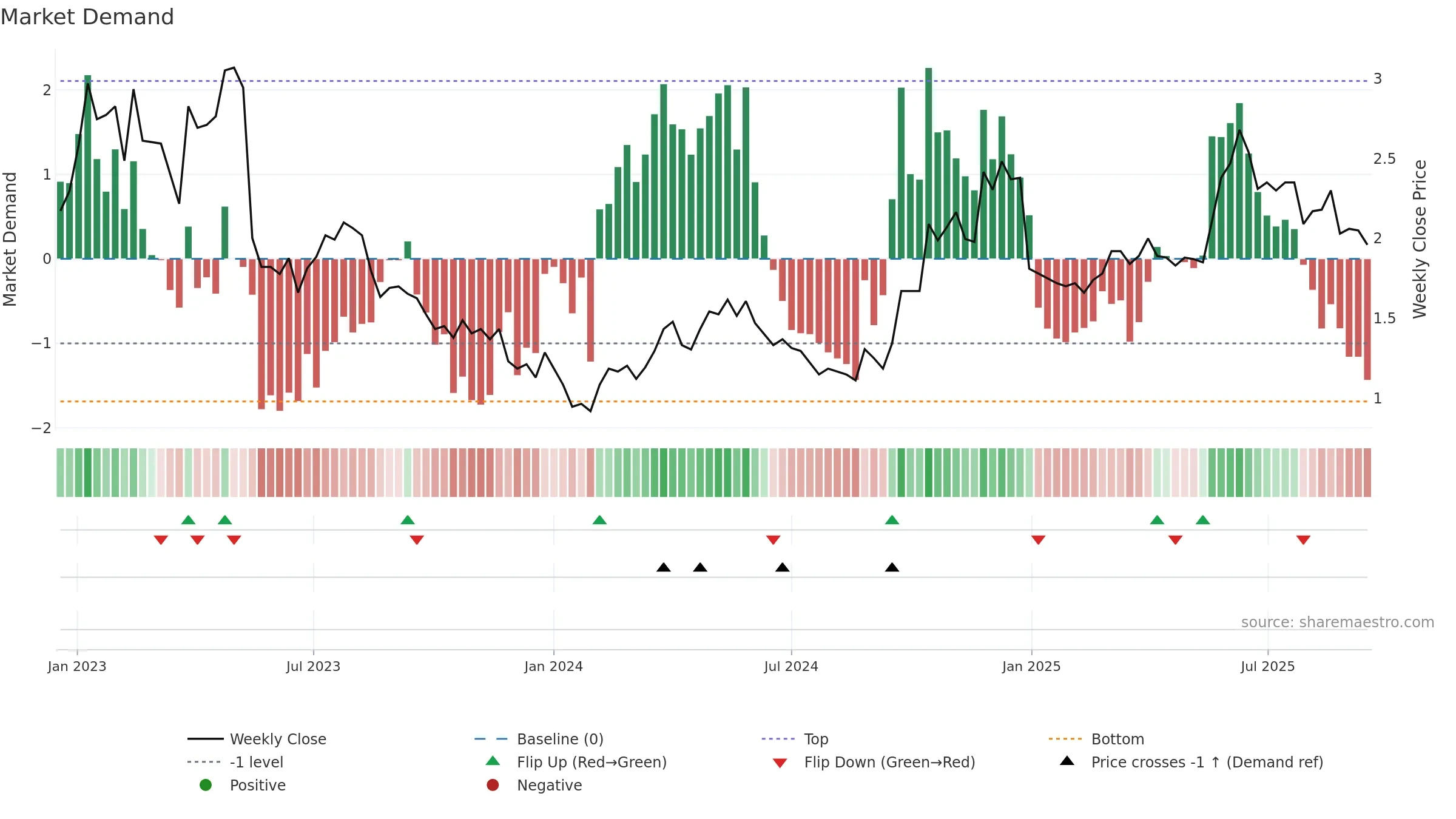The width and height of the screenshot is (1456, 819).
Task: Select the Flip Down marker near late July 2025
Action: point(1303,540)
